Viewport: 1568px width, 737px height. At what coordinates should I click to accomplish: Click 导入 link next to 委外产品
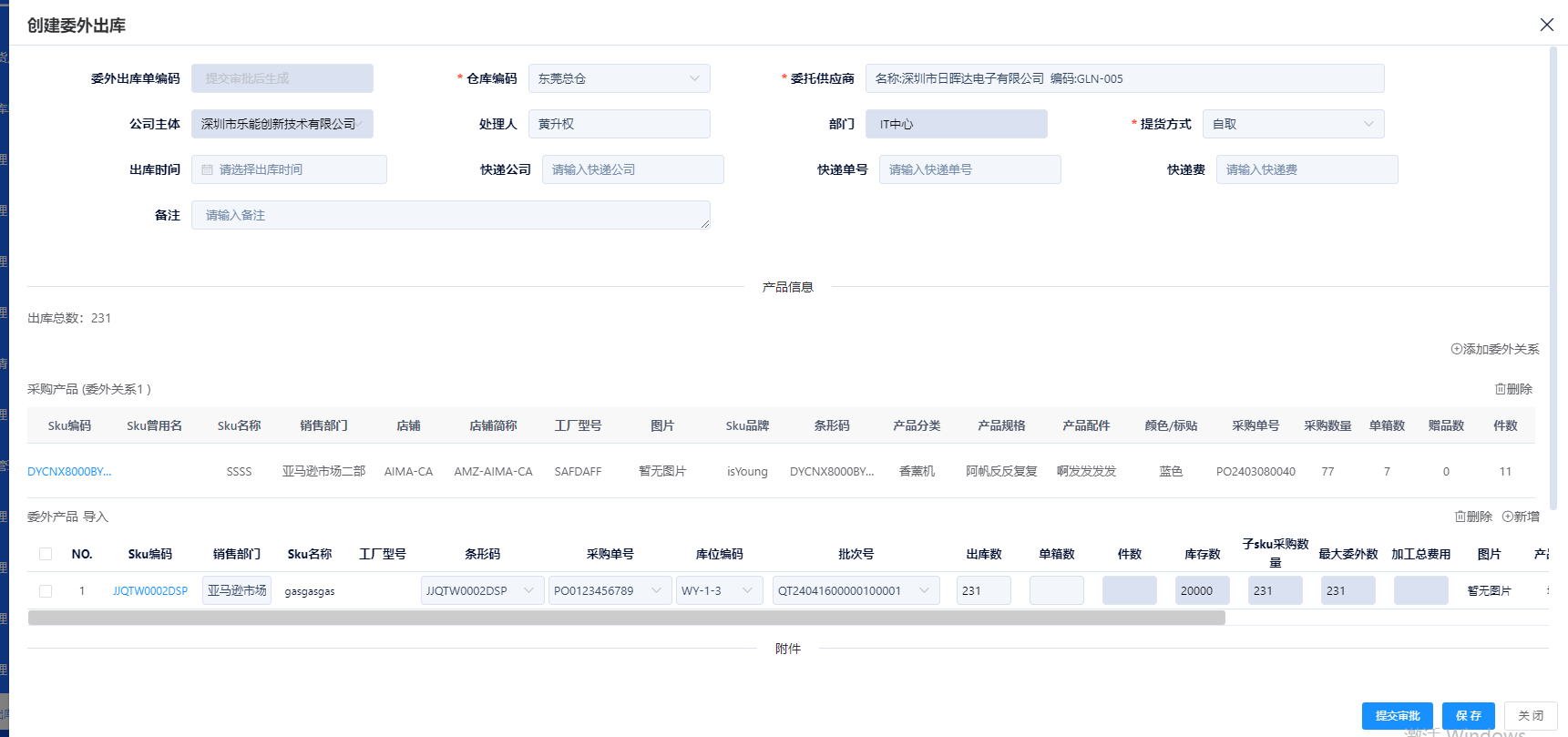[x=96, y=517]
